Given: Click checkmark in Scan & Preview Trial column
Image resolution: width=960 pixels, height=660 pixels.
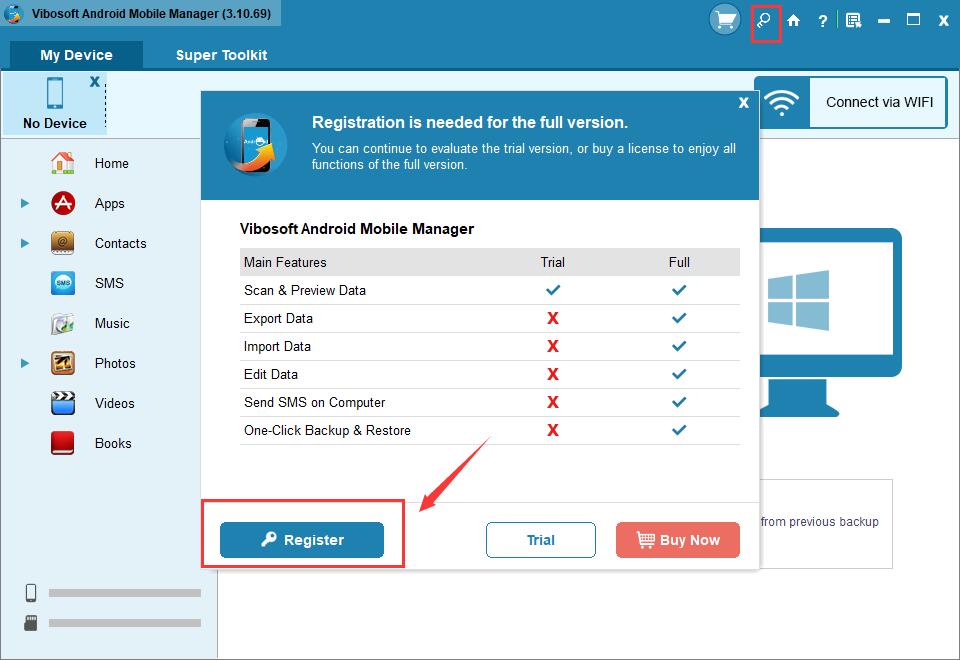Looking at the screenshot, I should pyautogui.click(x=553, y=290).
